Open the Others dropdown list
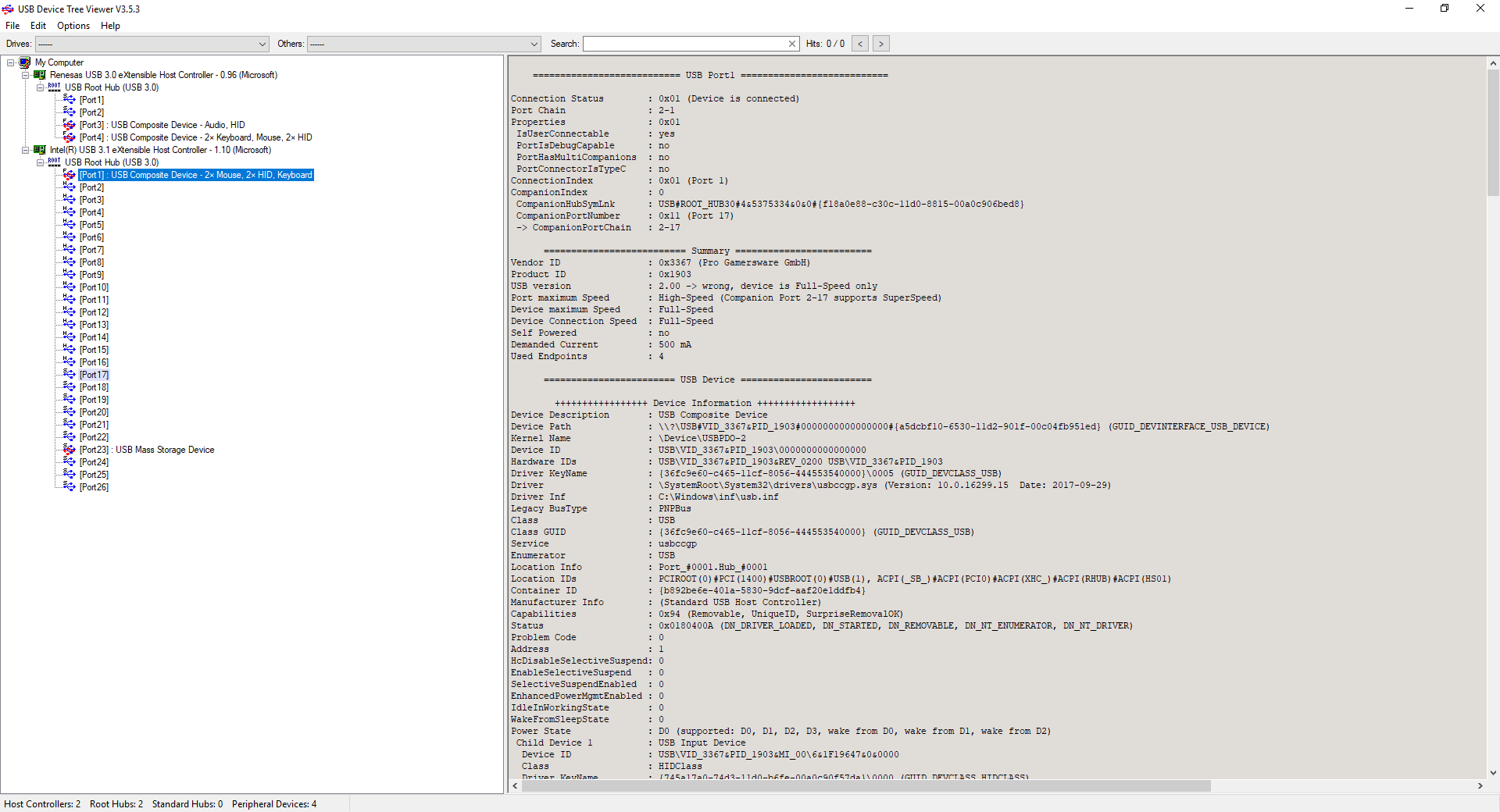1500x812 pixels. click(x=534, y=44)
